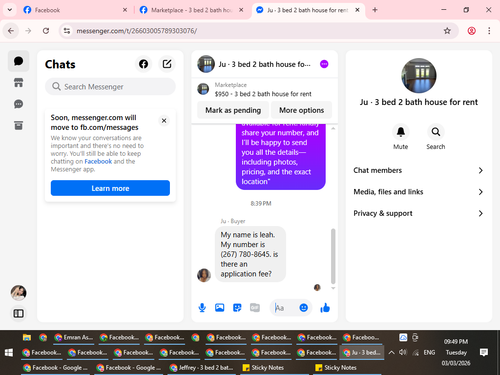
Task: Click the buyer's avatar beside the message
Action: (x=204, y=275)
